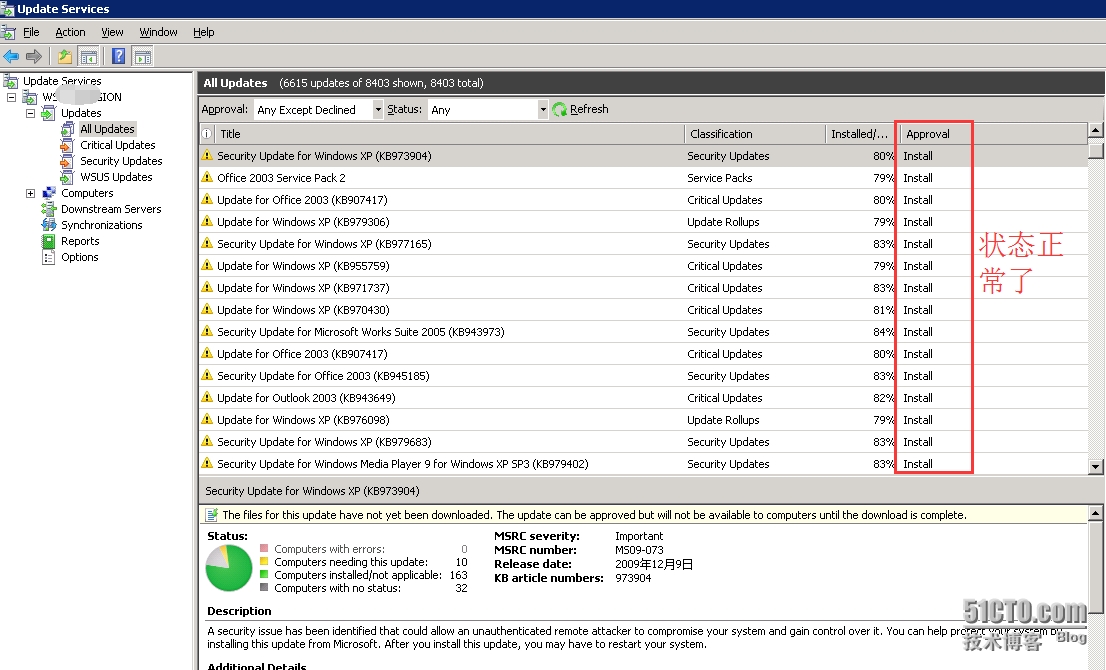Screen dimensions: 1106x670
Task: Collapse the WSUS server node in tree
Action: pos(11,97)
